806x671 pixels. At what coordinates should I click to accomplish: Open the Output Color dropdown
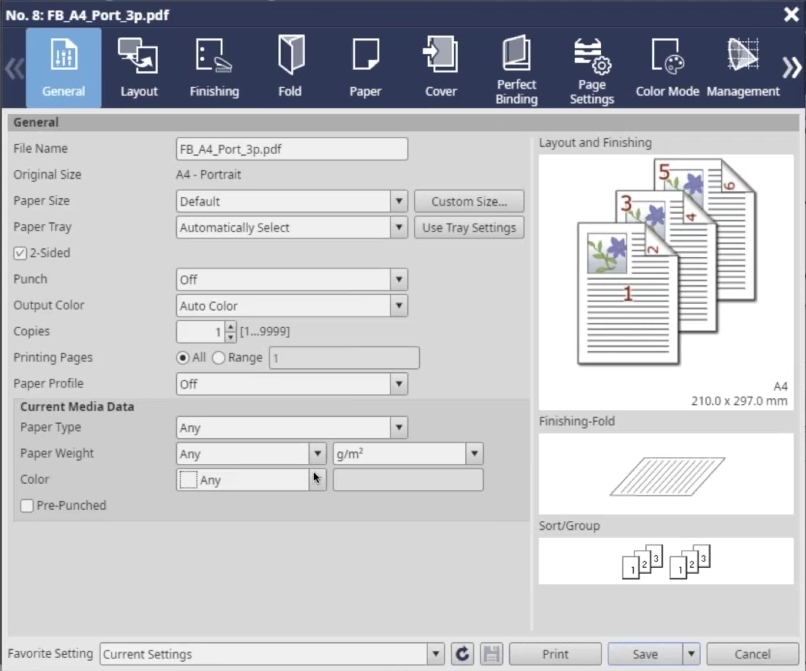point(399,306)
